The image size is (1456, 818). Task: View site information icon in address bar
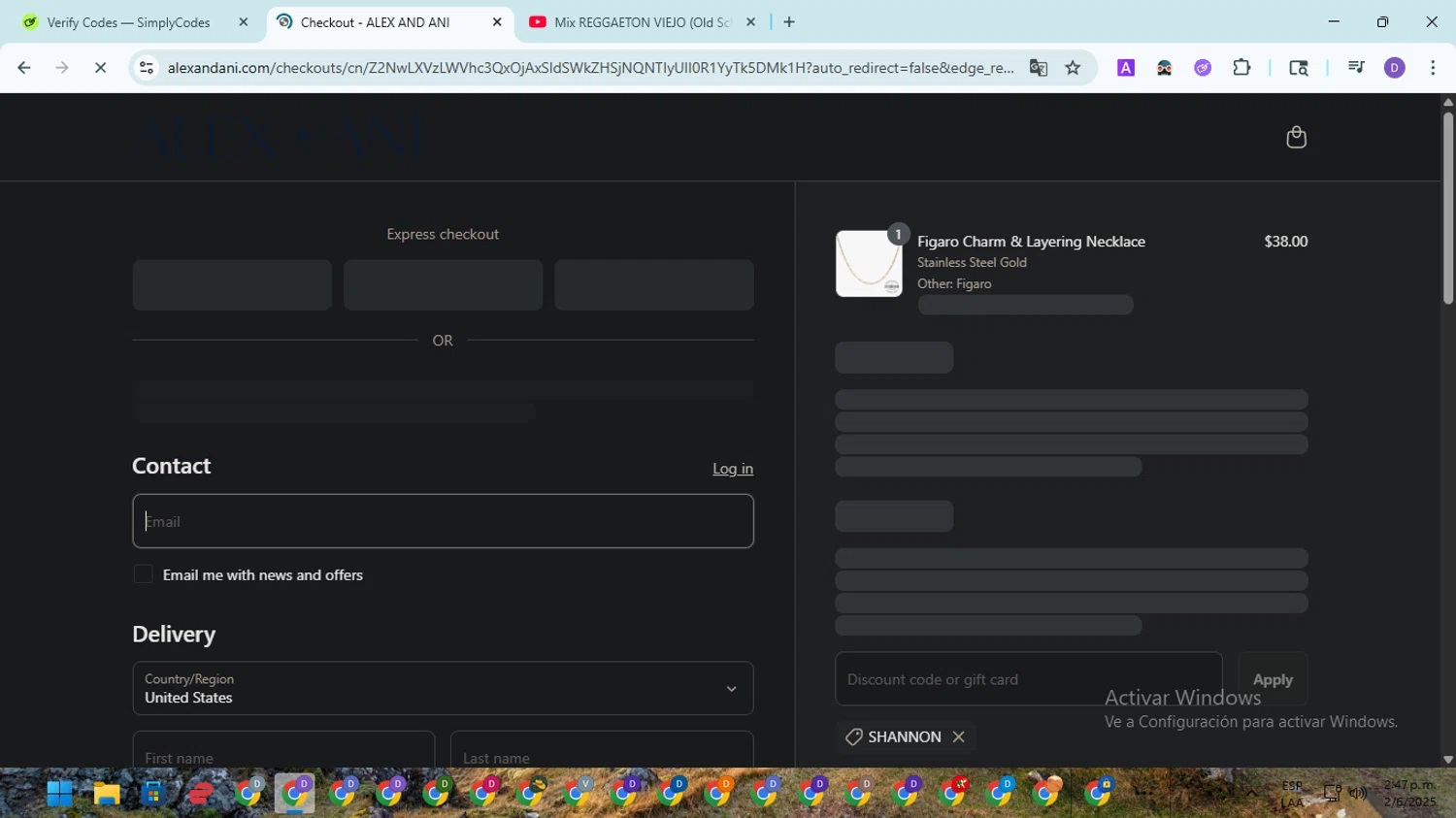[x=147, y=68]
